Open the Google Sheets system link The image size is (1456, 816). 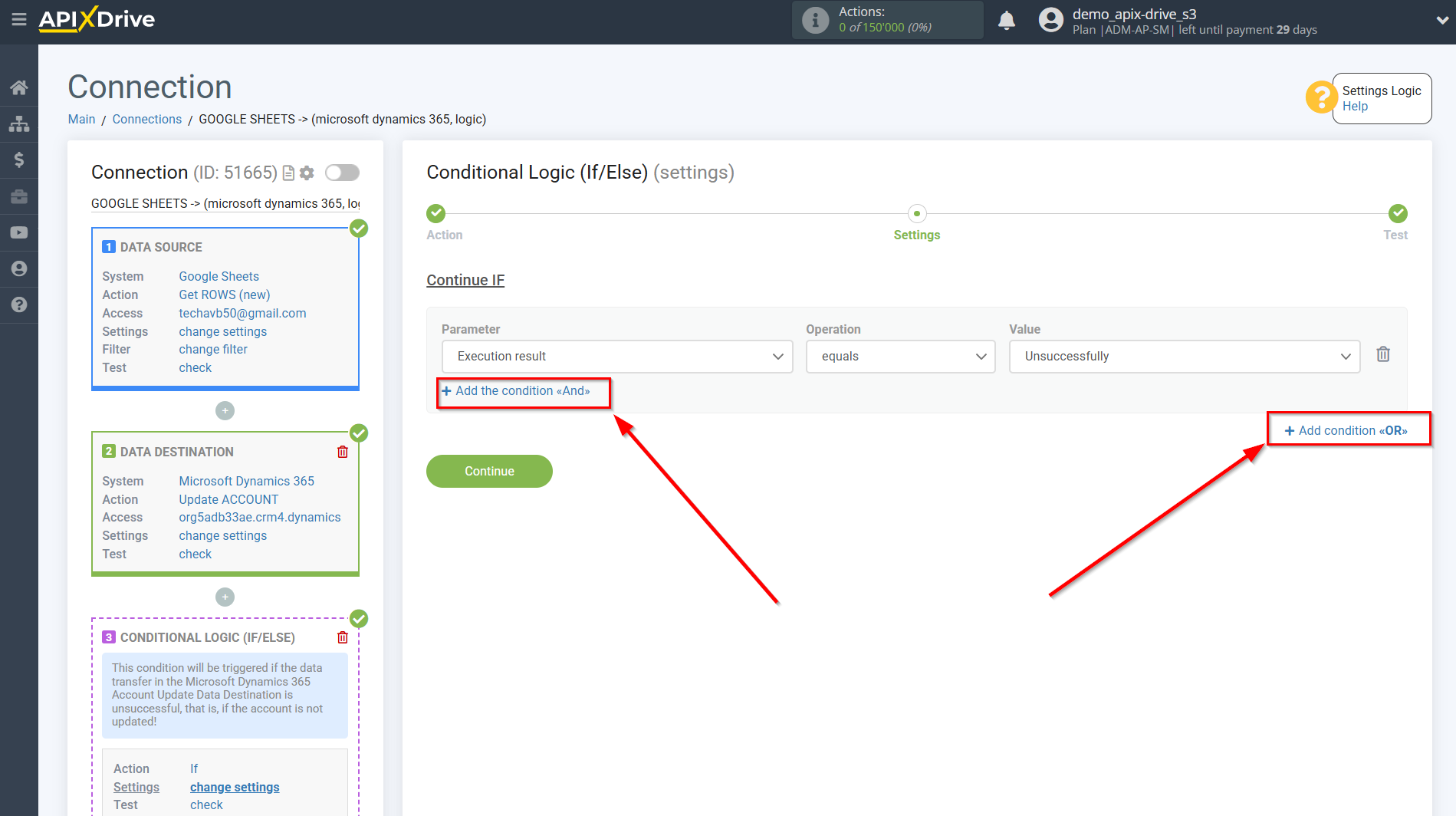pyautogui.click(x=219, y=276)
